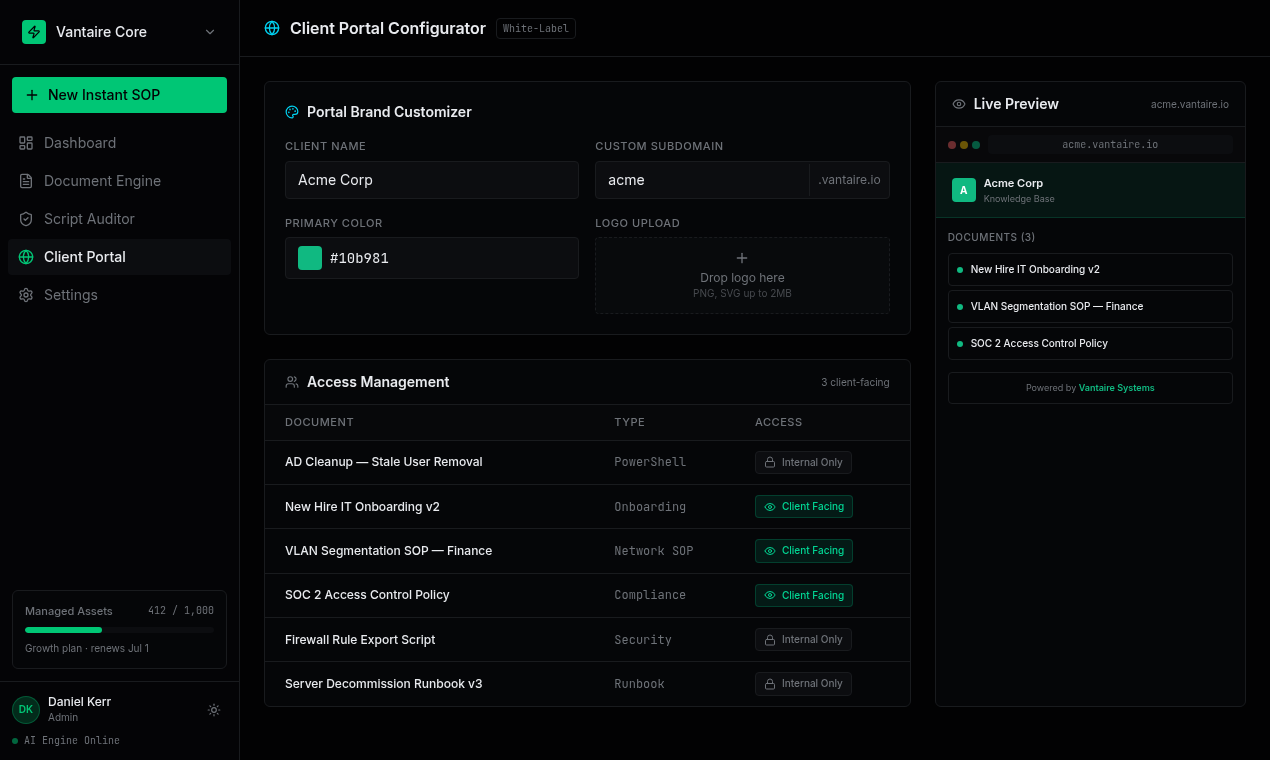Image resolution: width=1270 pixels, height=760 pixels.
Task: Click the 'Onboarding' type cell
Action: [650, 507]
